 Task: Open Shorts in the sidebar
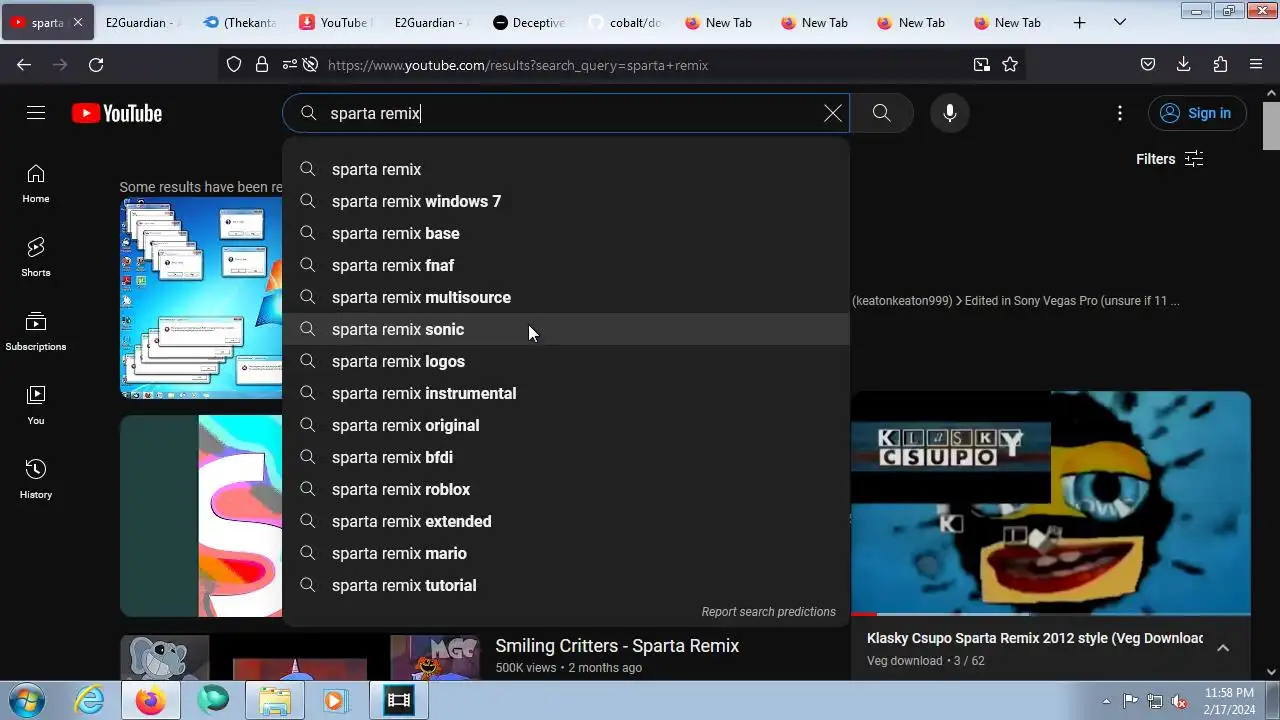click(x=36, y=258)
